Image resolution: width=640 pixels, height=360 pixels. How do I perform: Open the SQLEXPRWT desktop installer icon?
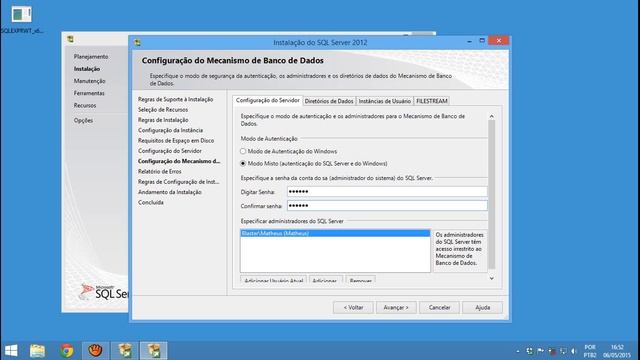coord(22,19)
